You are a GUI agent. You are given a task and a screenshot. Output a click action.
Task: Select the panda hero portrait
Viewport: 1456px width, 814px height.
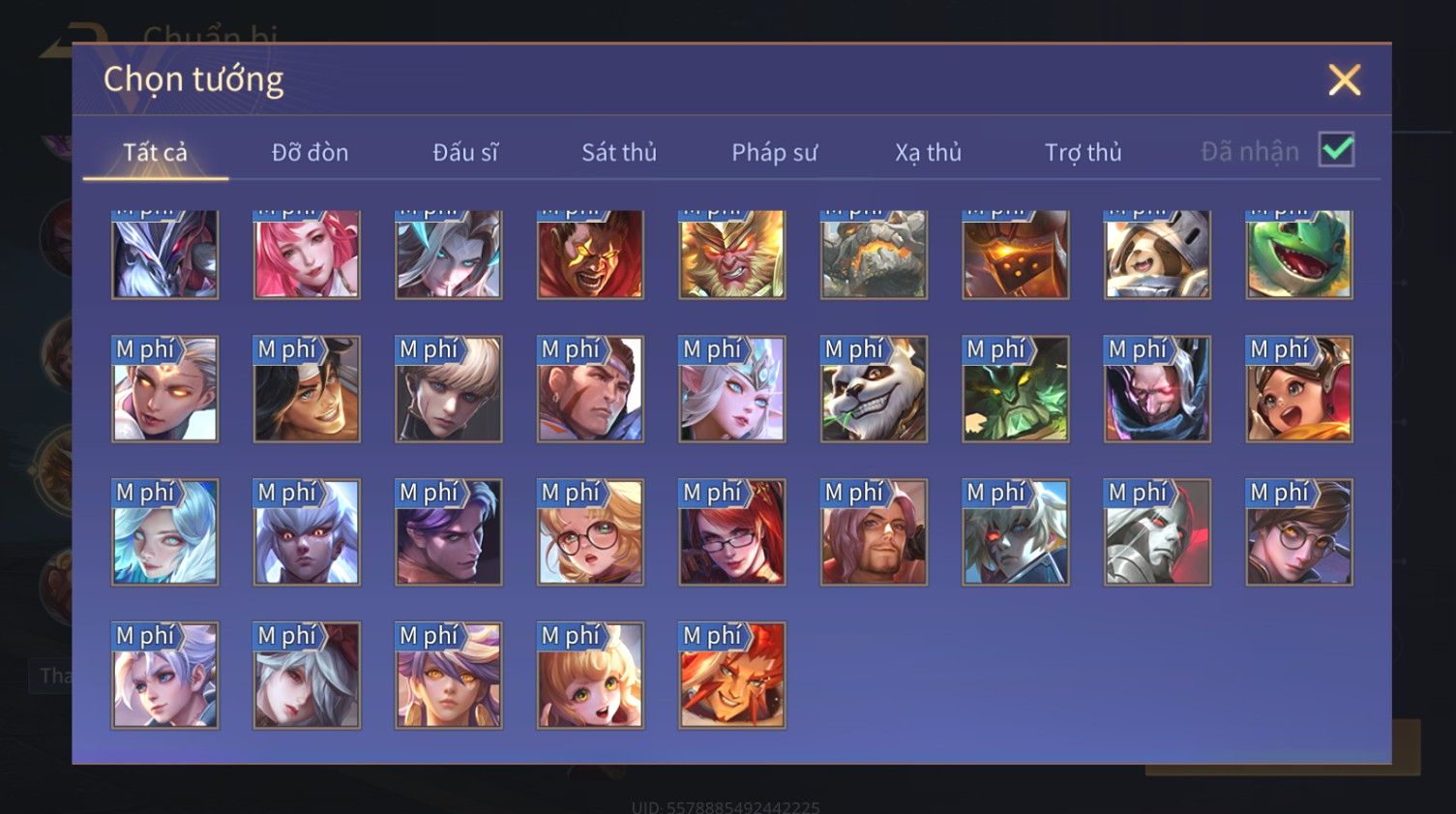tap(874, 389)
